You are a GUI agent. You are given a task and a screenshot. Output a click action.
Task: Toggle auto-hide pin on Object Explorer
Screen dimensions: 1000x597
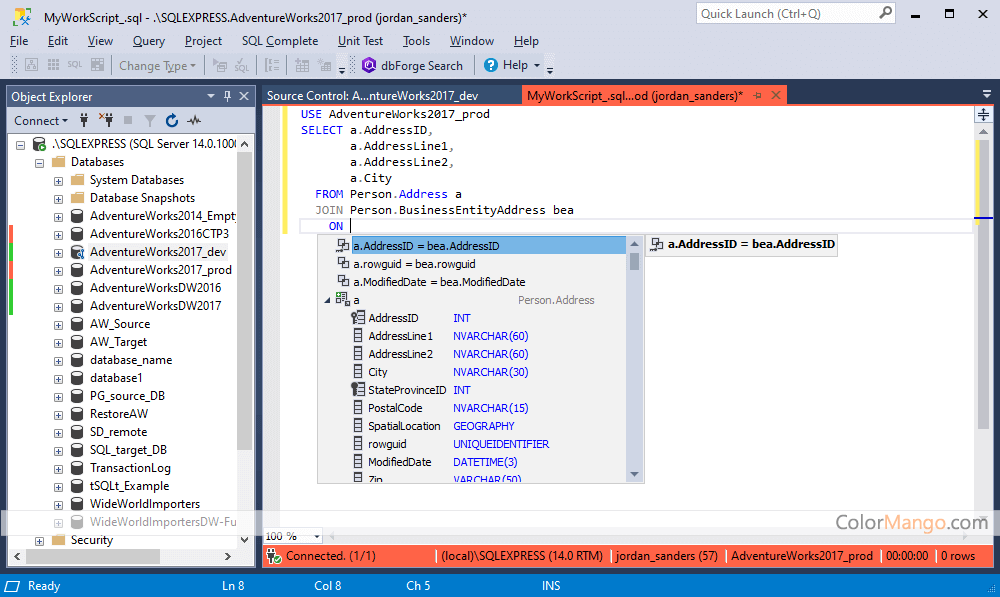(x=227, y=96)
